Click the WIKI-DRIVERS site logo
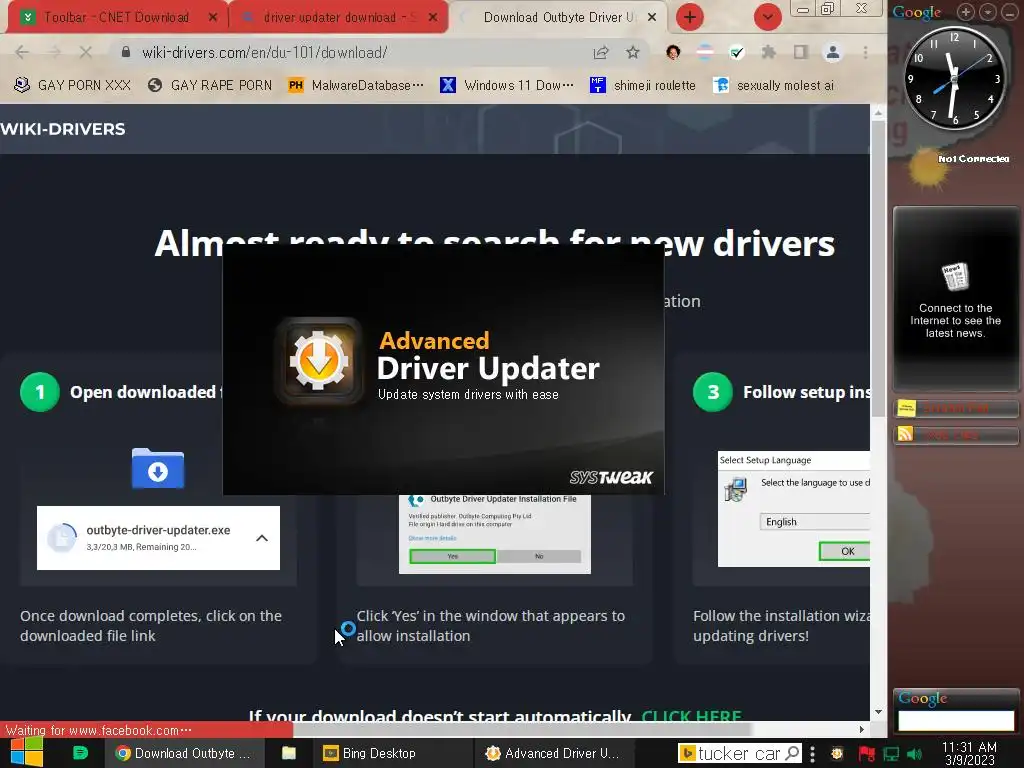Screen dimensions: 1024x768 pyautogui.click(x=63, y=129)
